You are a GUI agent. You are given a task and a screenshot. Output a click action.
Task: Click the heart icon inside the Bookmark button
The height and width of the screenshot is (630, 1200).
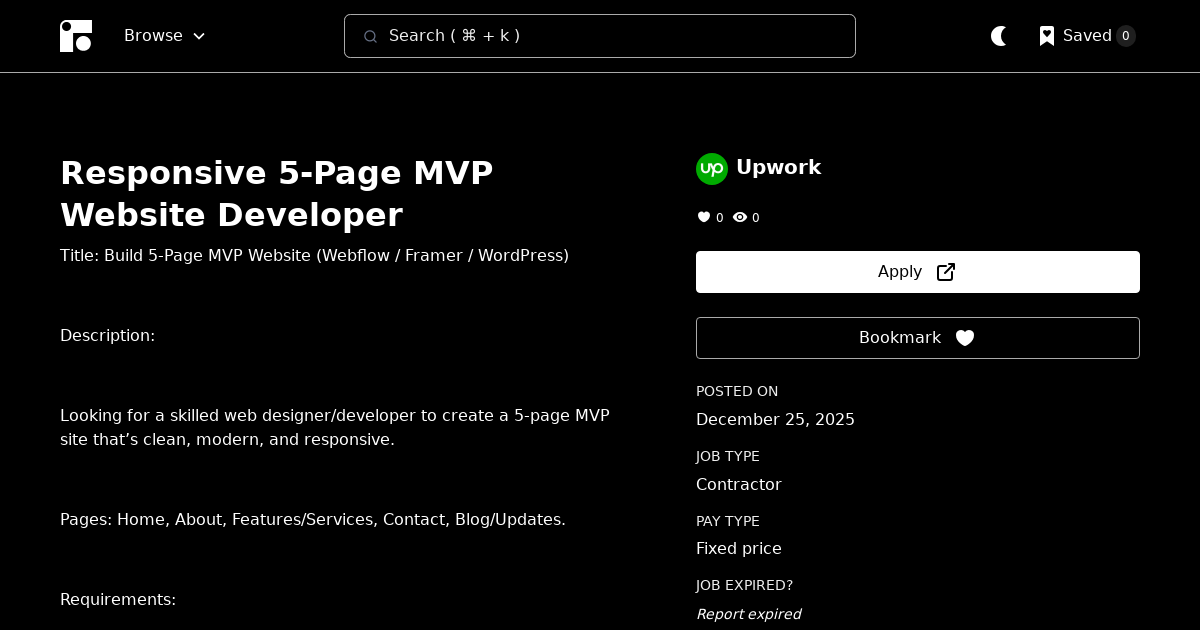(x=965, y=338)
